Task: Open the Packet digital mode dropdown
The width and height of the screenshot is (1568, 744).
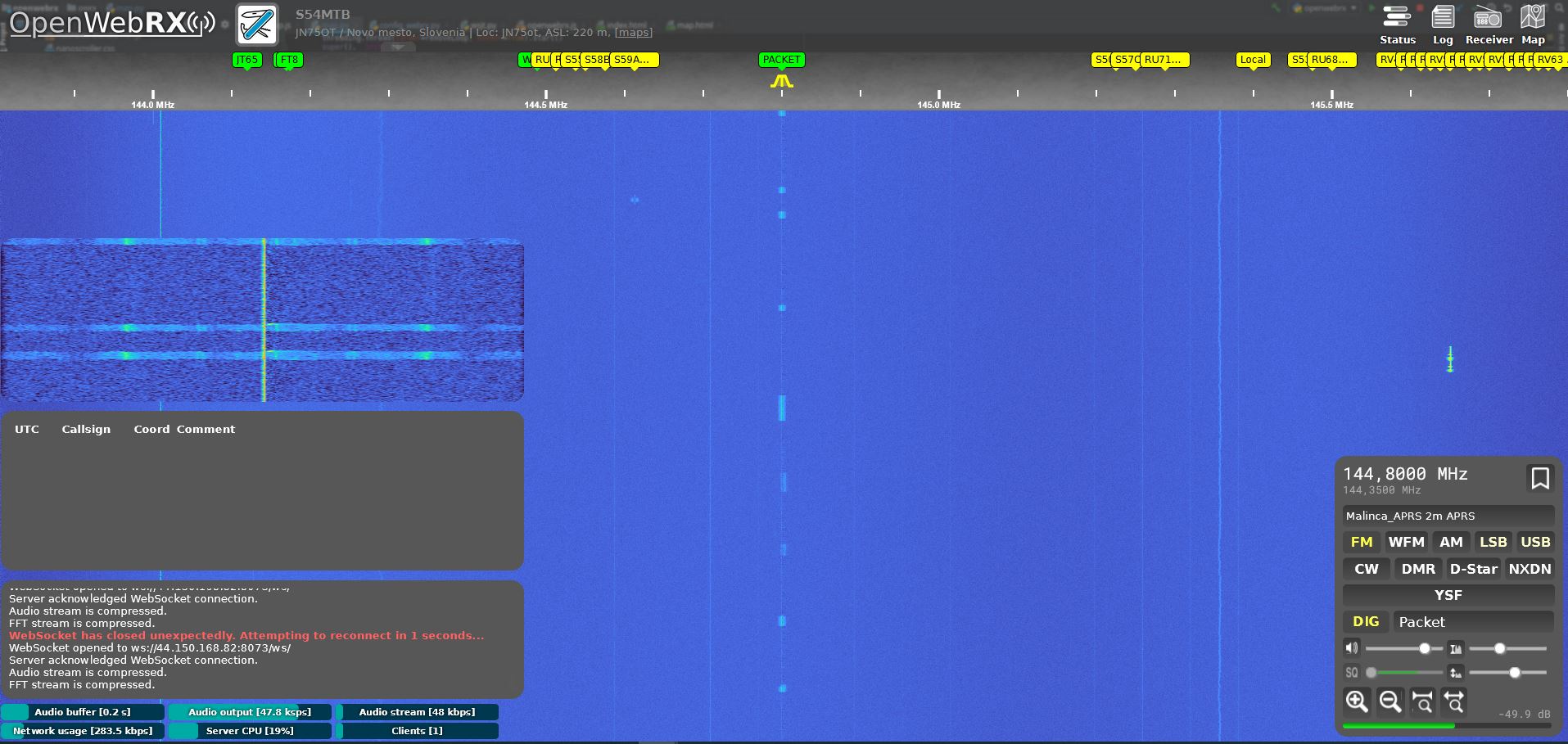Action: 1473,622
